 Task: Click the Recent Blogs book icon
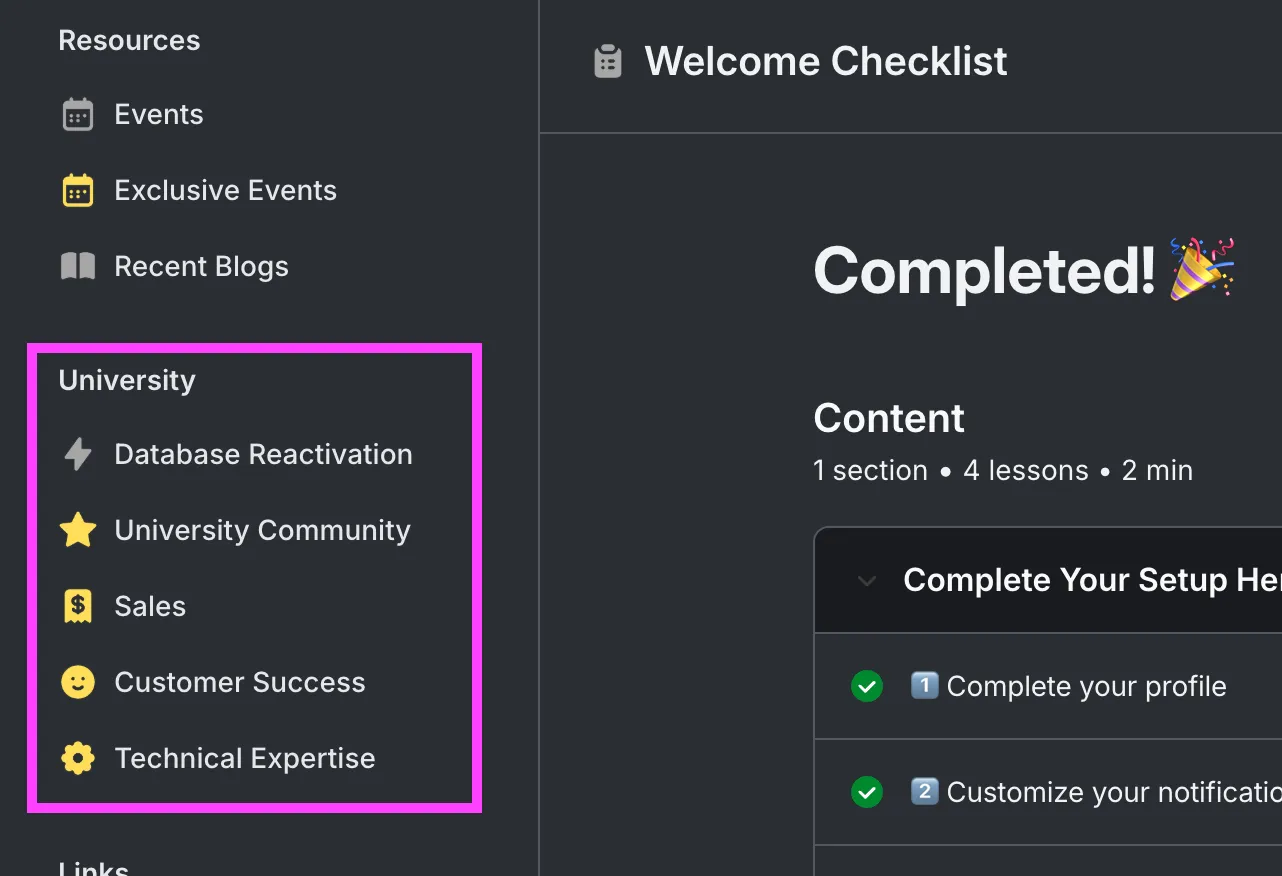(78, 267)
